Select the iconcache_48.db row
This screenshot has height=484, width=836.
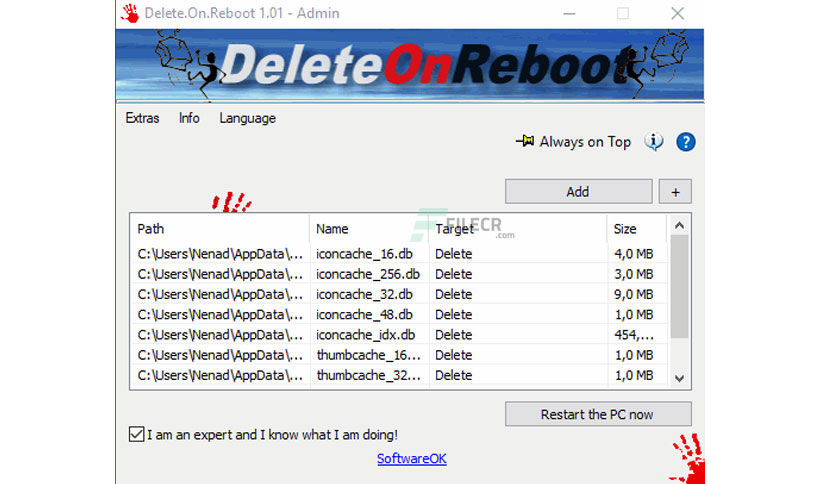click(400, 314)
